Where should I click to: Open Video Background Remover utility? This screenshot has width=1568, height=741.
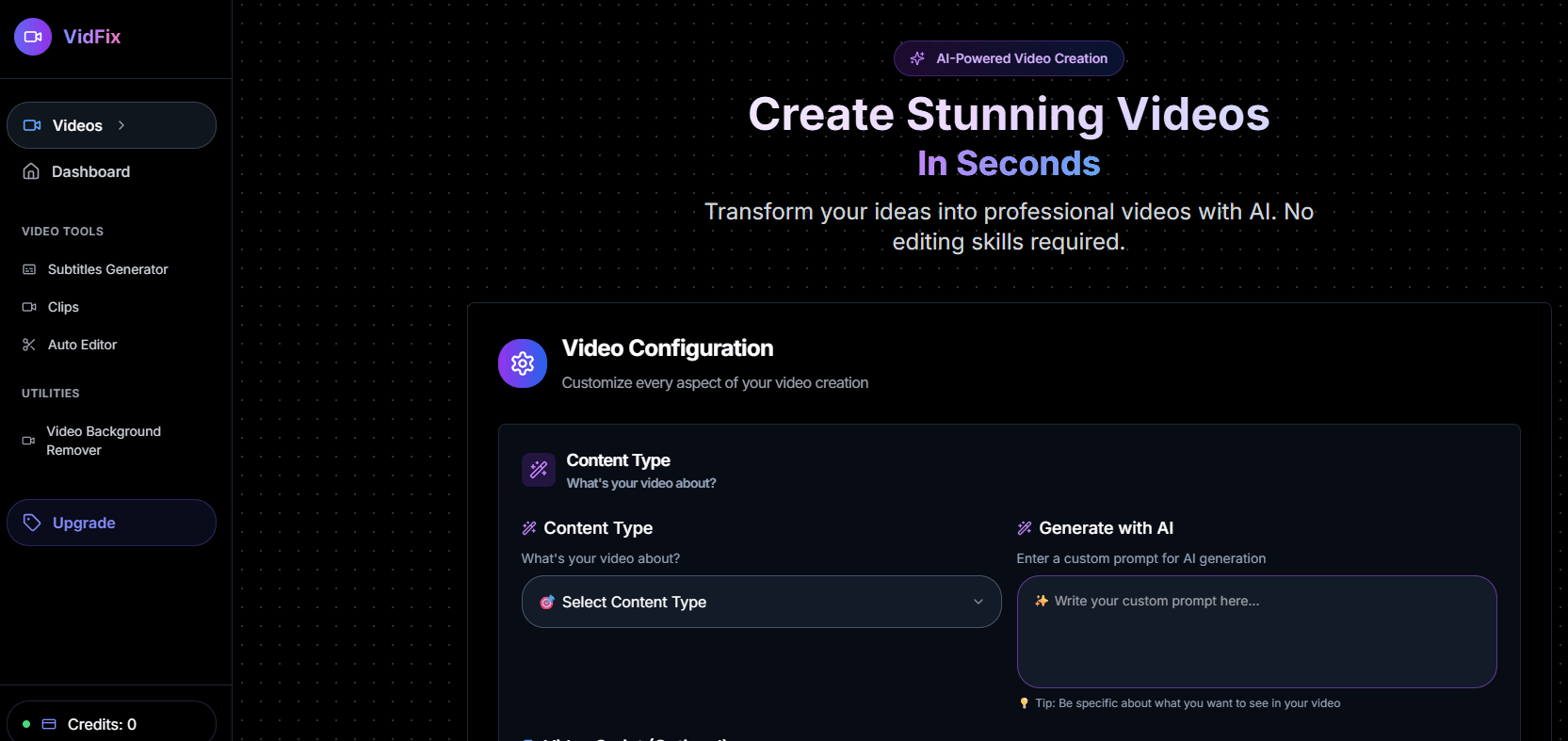tap(104, 441)
